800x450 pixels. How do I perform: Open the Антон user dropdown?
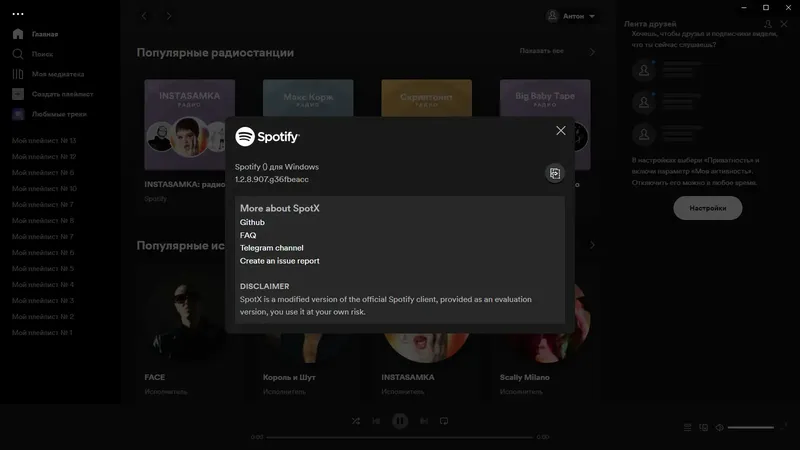tap(570, 16)
